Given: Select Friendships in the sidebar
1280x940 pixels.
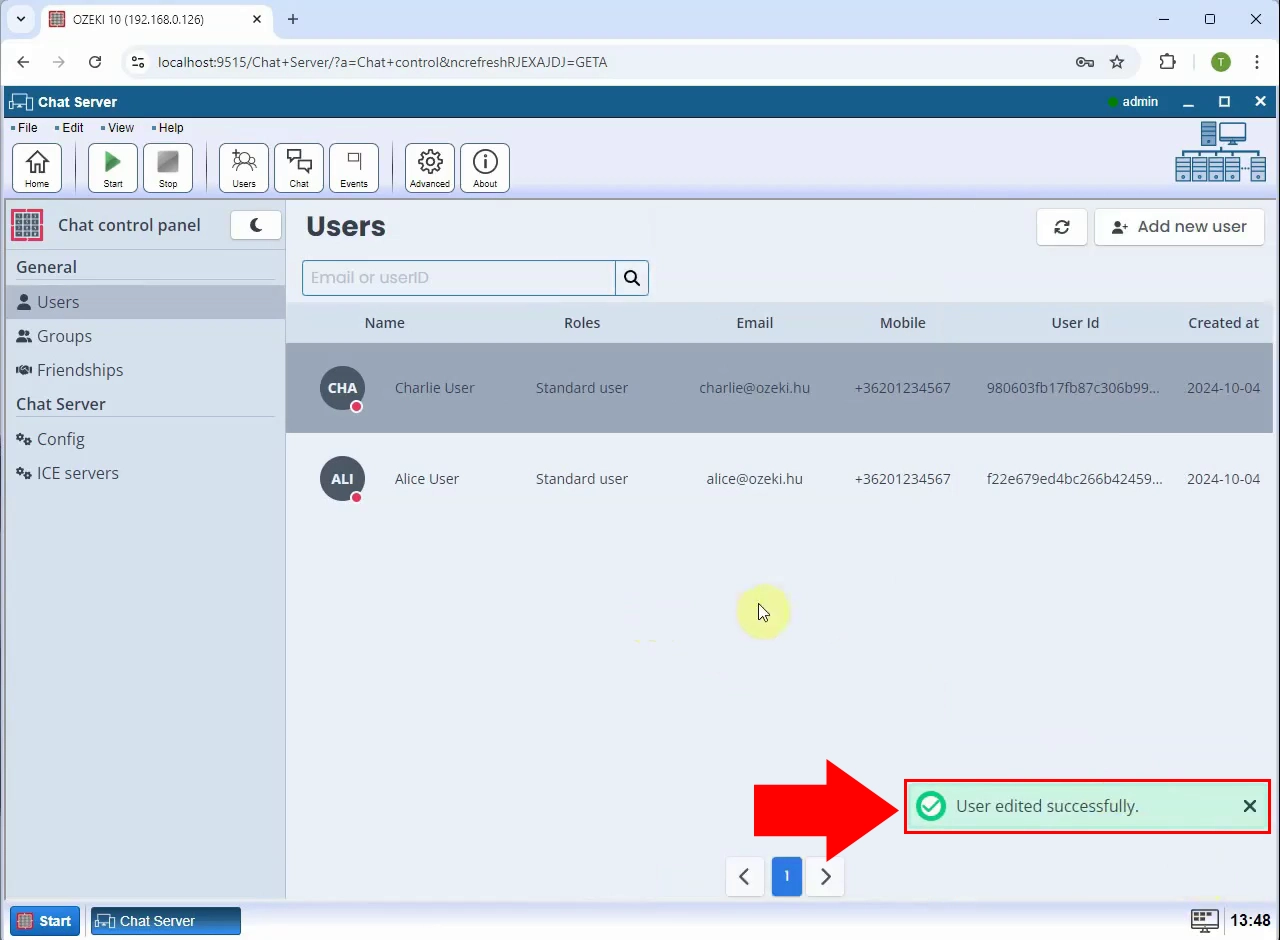Looking at the screenshot, I should pos(145,370).
